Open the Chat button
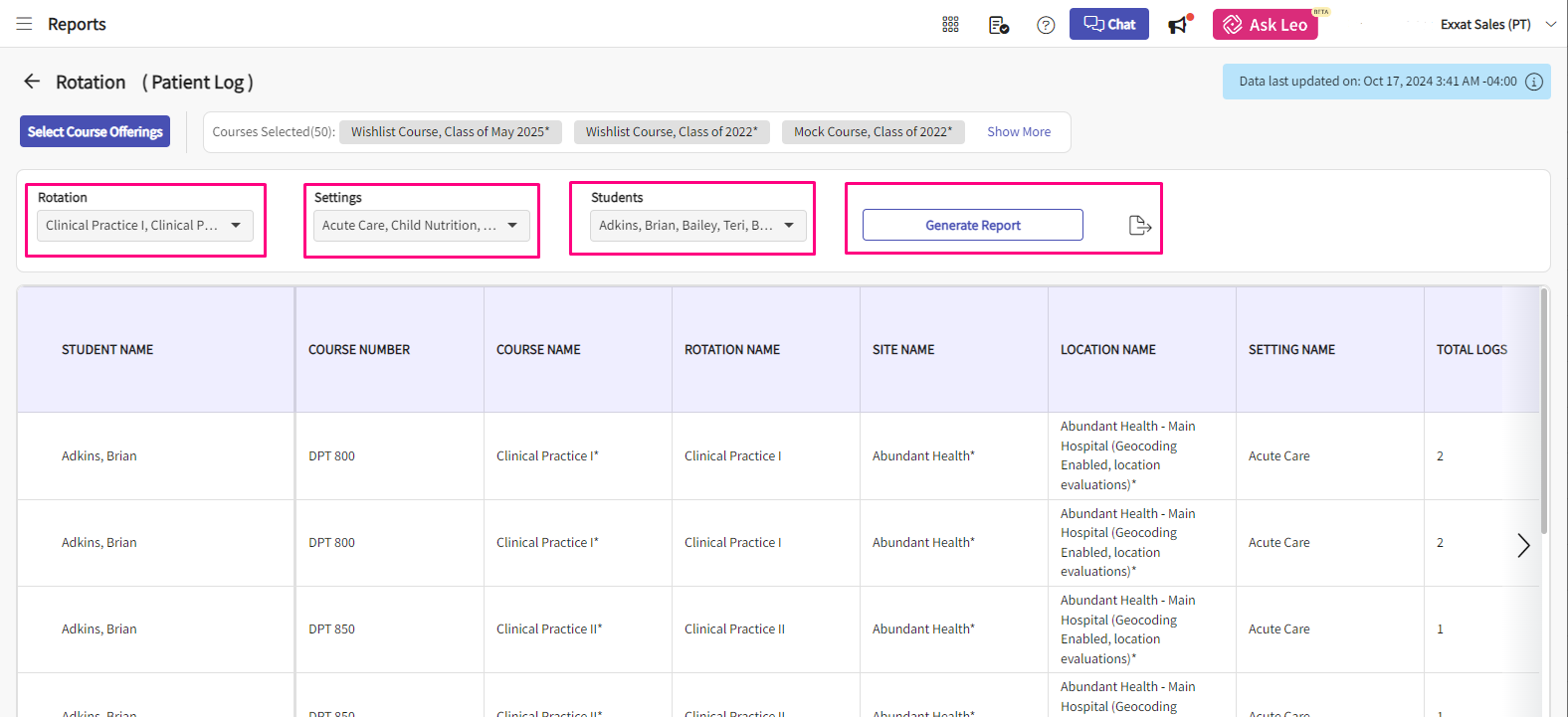The image size is (1568, 717). tap(1108, 24)
